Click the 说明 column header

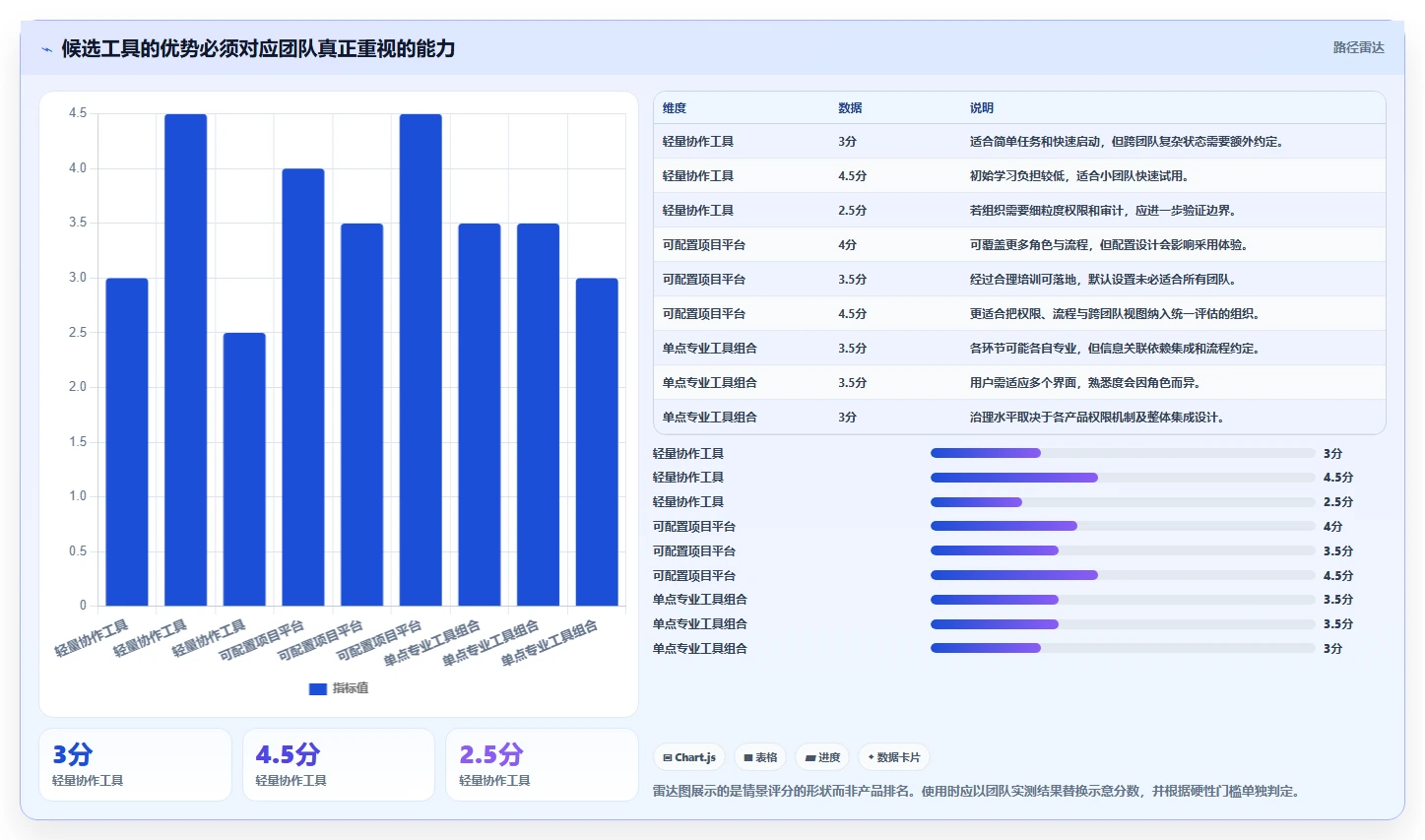(982, 108)
